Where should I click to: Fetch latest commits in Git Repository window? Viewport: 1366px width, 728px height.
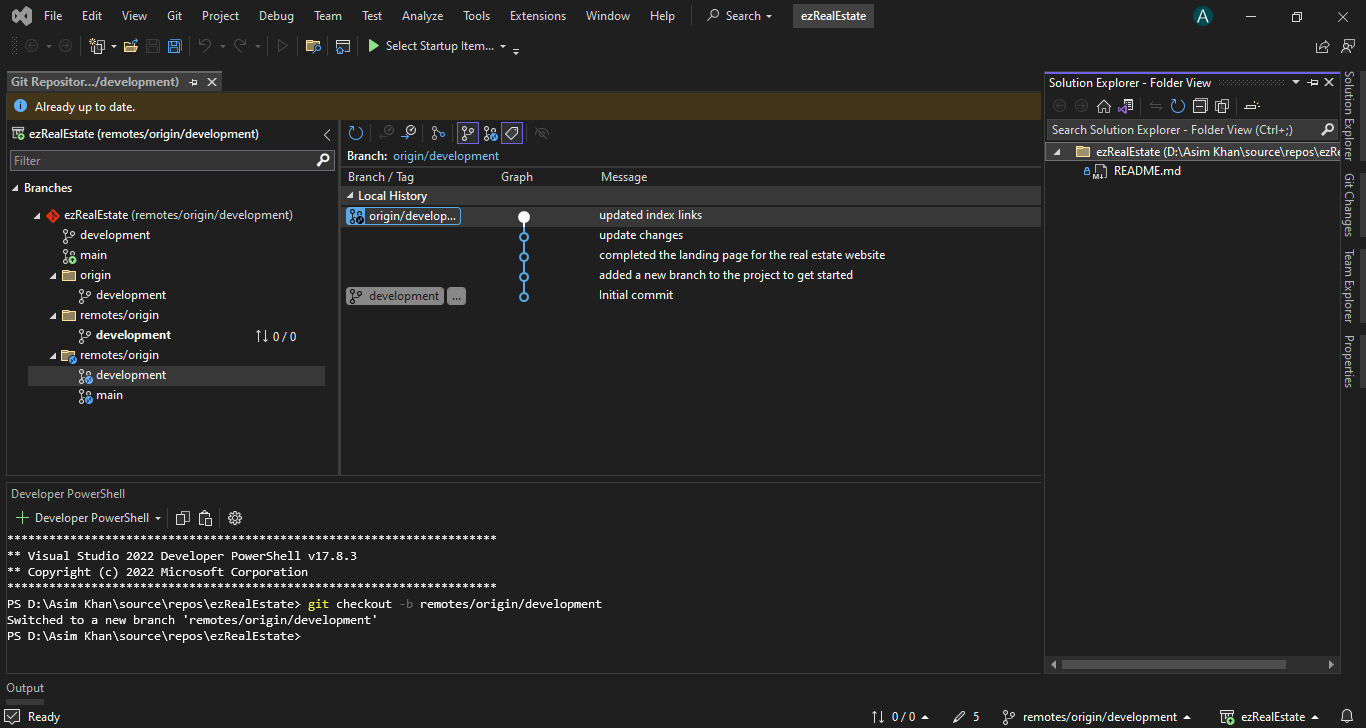coord(356,132)
